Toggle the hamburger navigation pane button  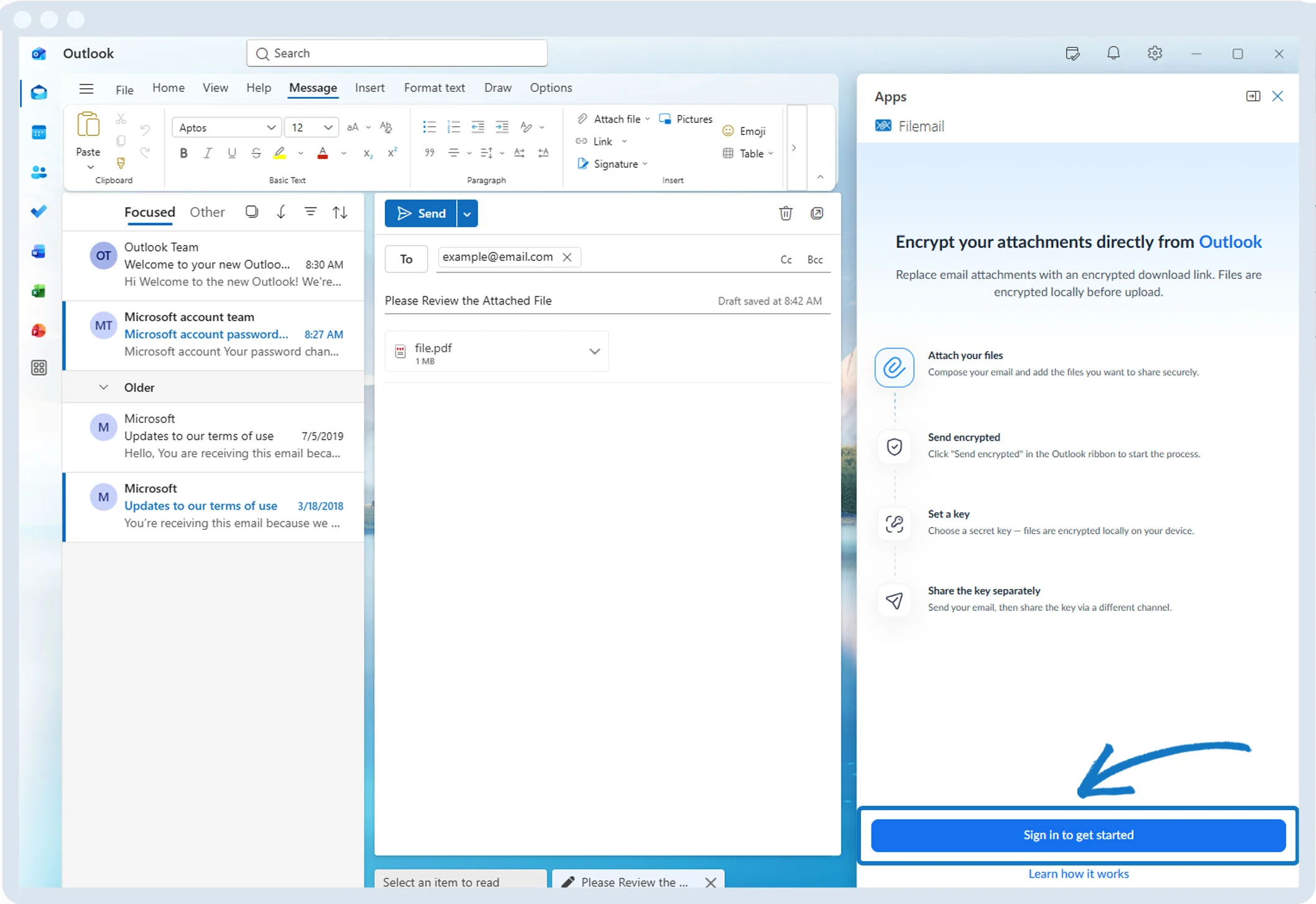86,88
